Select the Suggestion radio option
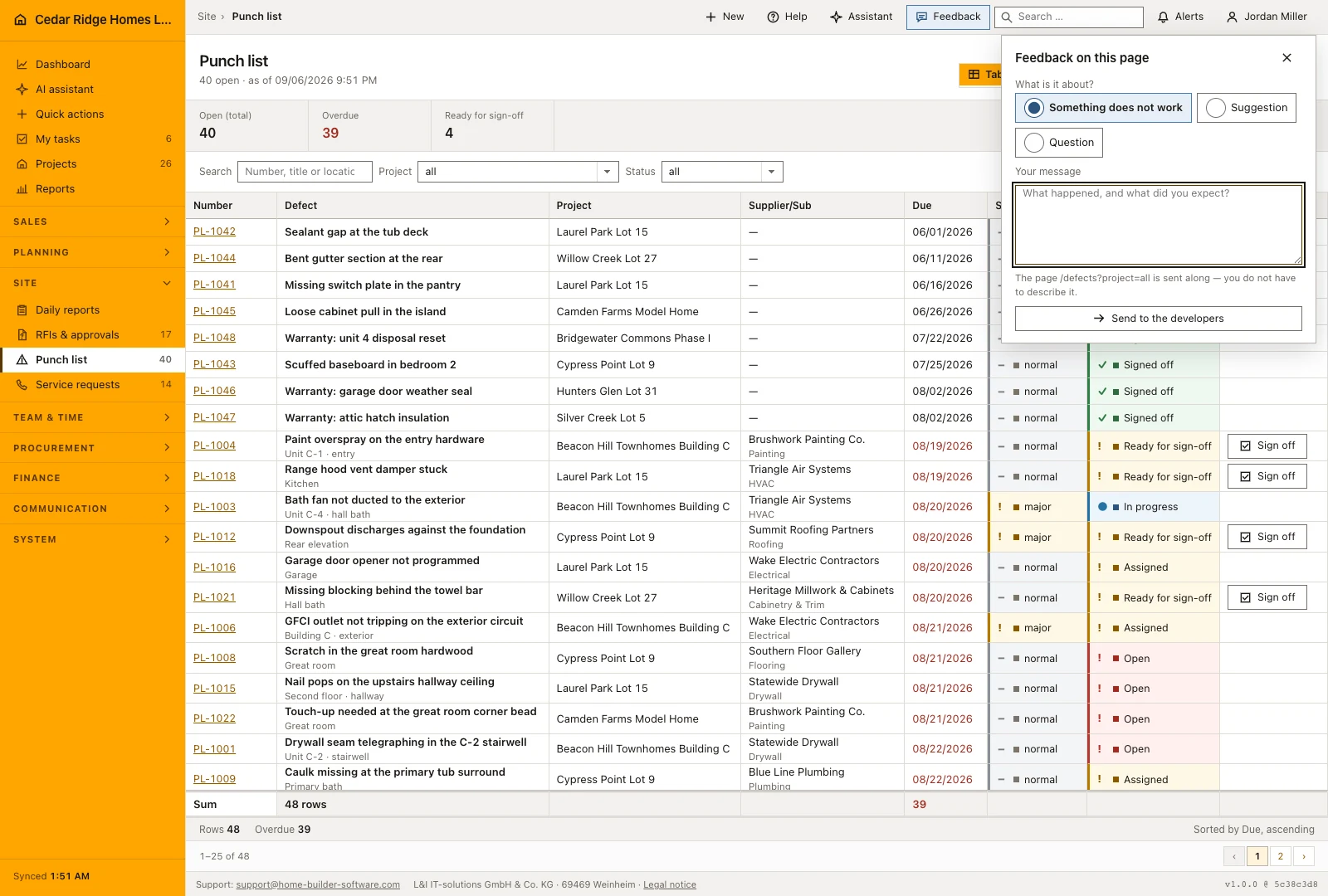Viewport: 1328px width, 896px height. click(x=1247, y=108)
